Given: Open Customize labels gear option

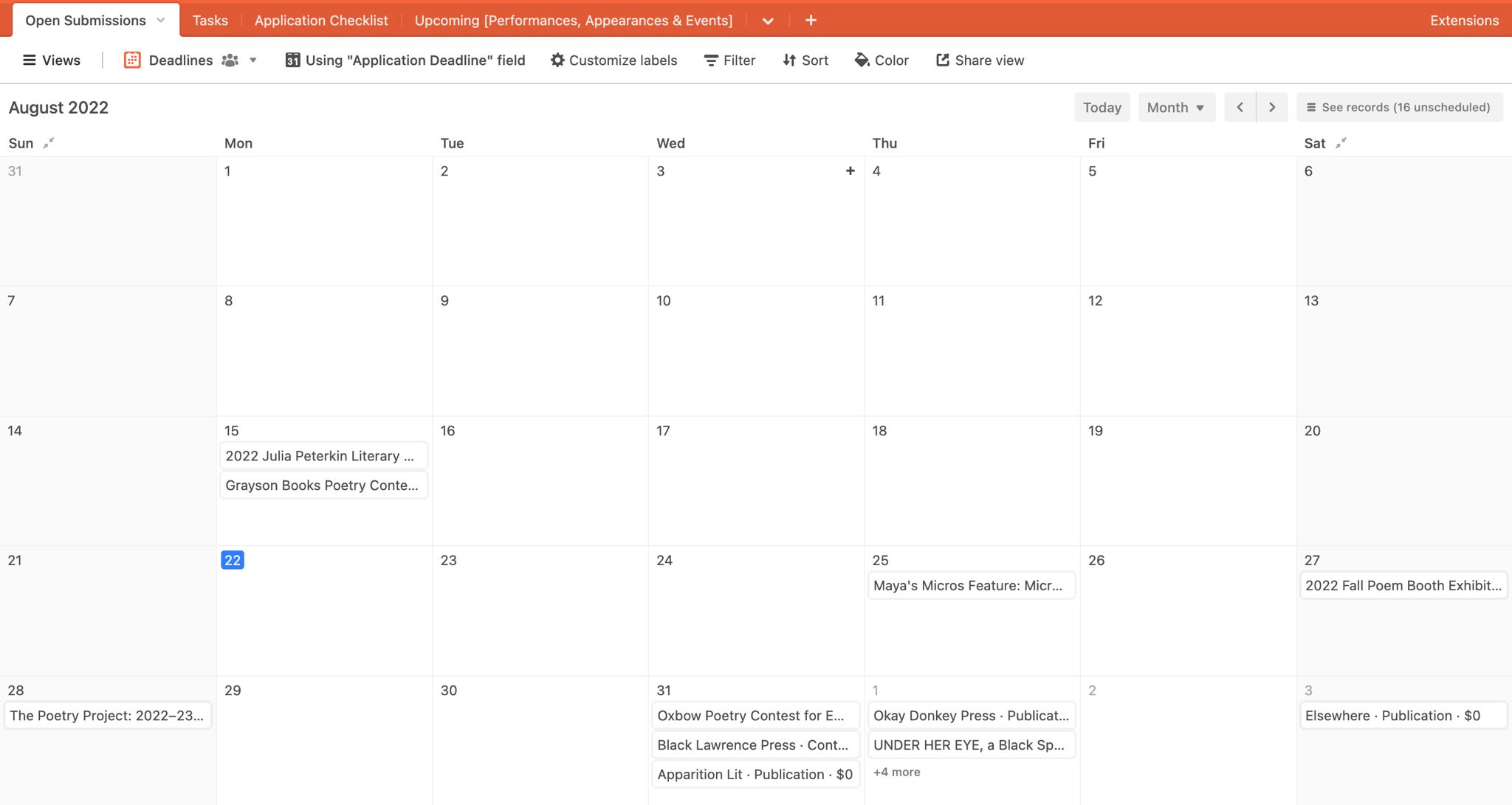Looking at the screenshot, I should pos(614,61).
